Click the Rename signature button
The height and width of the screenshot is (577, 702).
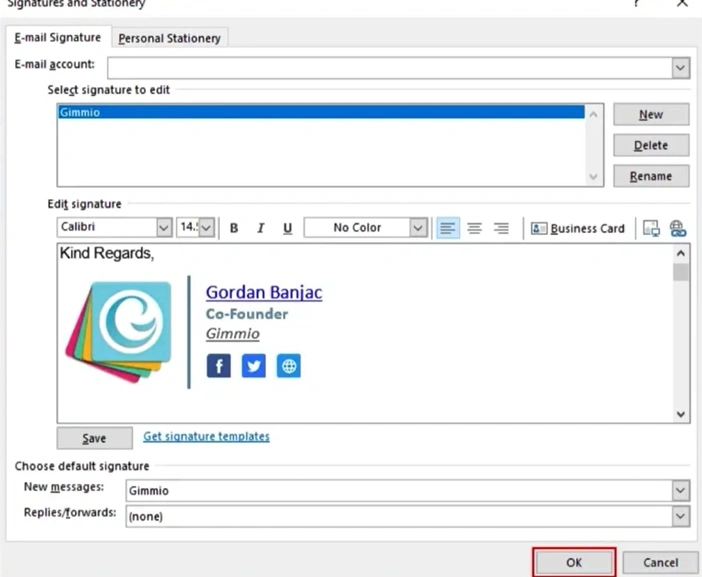click(651, 176)
